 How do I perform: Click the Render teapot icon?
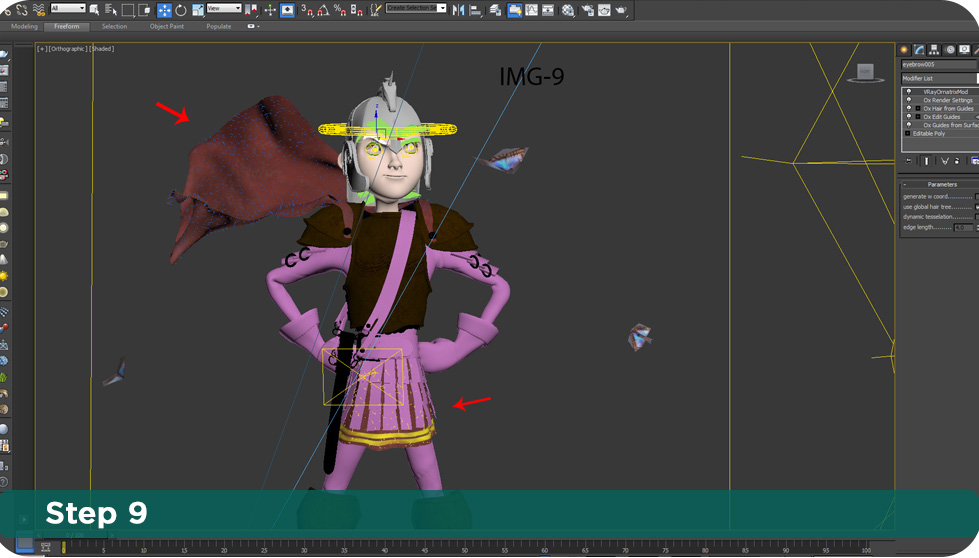[x=621, y=10]
